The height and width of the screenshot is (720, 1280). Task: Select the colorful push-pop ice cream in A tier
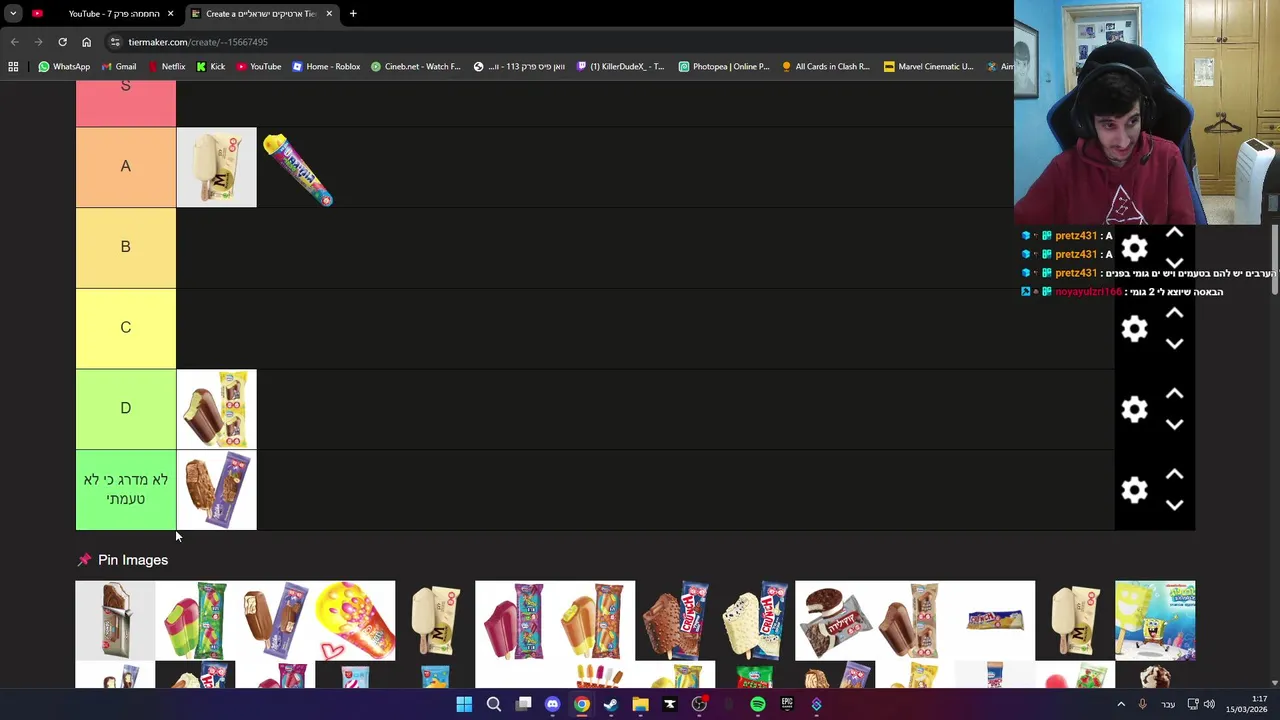click(297, 169)
